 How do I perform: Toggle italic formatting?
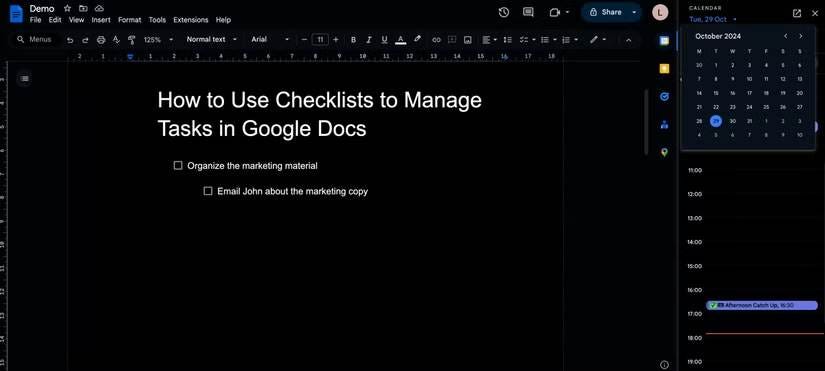coord(369,39)
